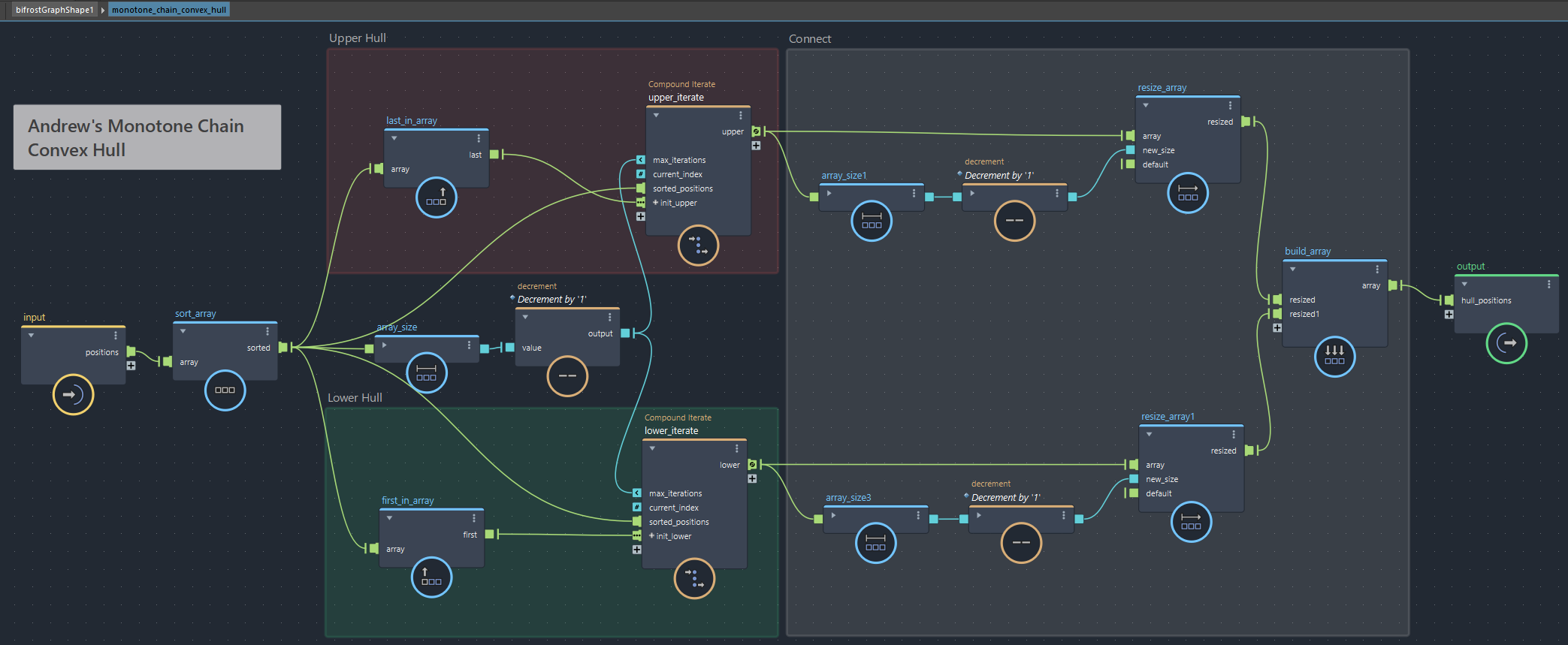Click the upper_iterate compound iterate icon
Image resolution: width=1568 pixels, height=645 pixels.
coord(698,245)
